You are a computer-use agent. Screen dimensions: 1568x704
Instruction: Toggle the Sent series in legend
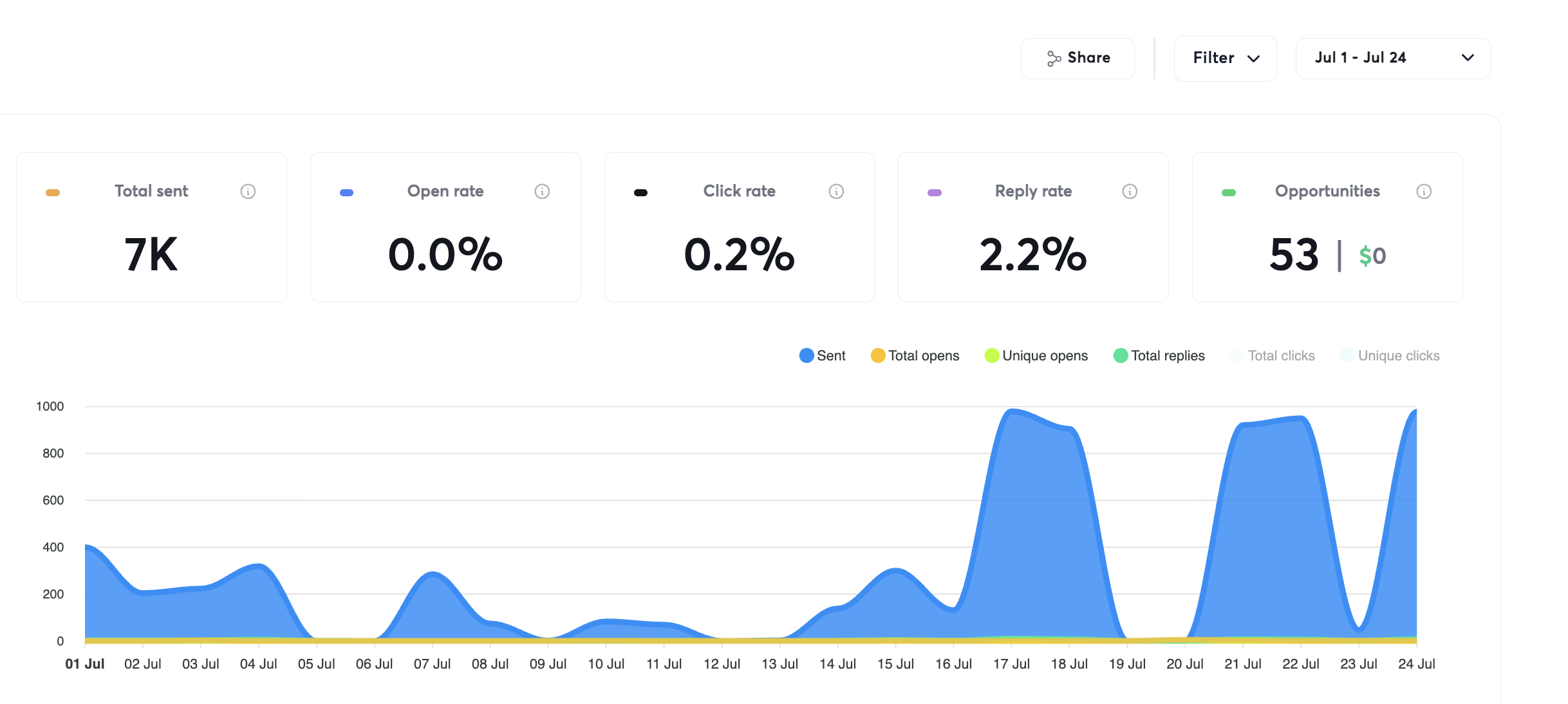[823, 356]
